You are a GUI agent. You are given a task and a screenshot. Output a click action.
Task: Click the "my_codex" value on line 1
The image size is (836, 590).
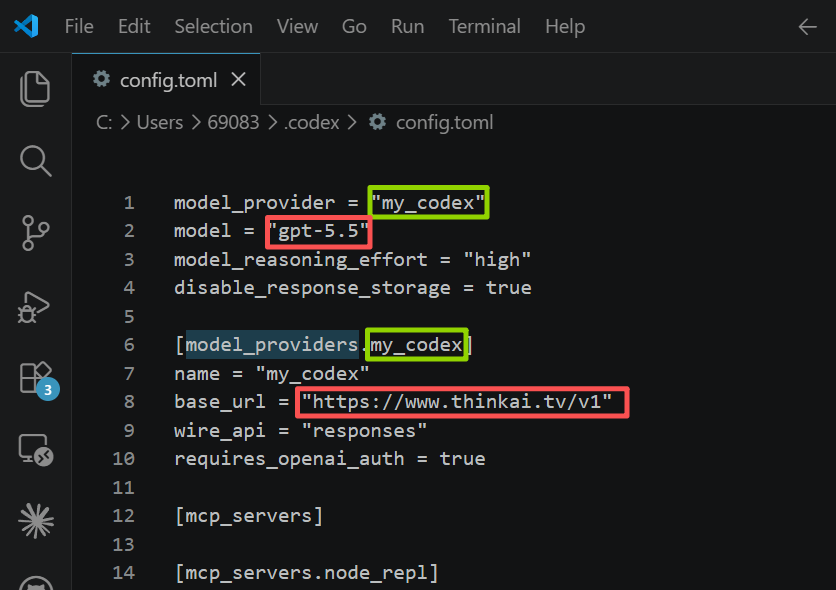(428, 203)
